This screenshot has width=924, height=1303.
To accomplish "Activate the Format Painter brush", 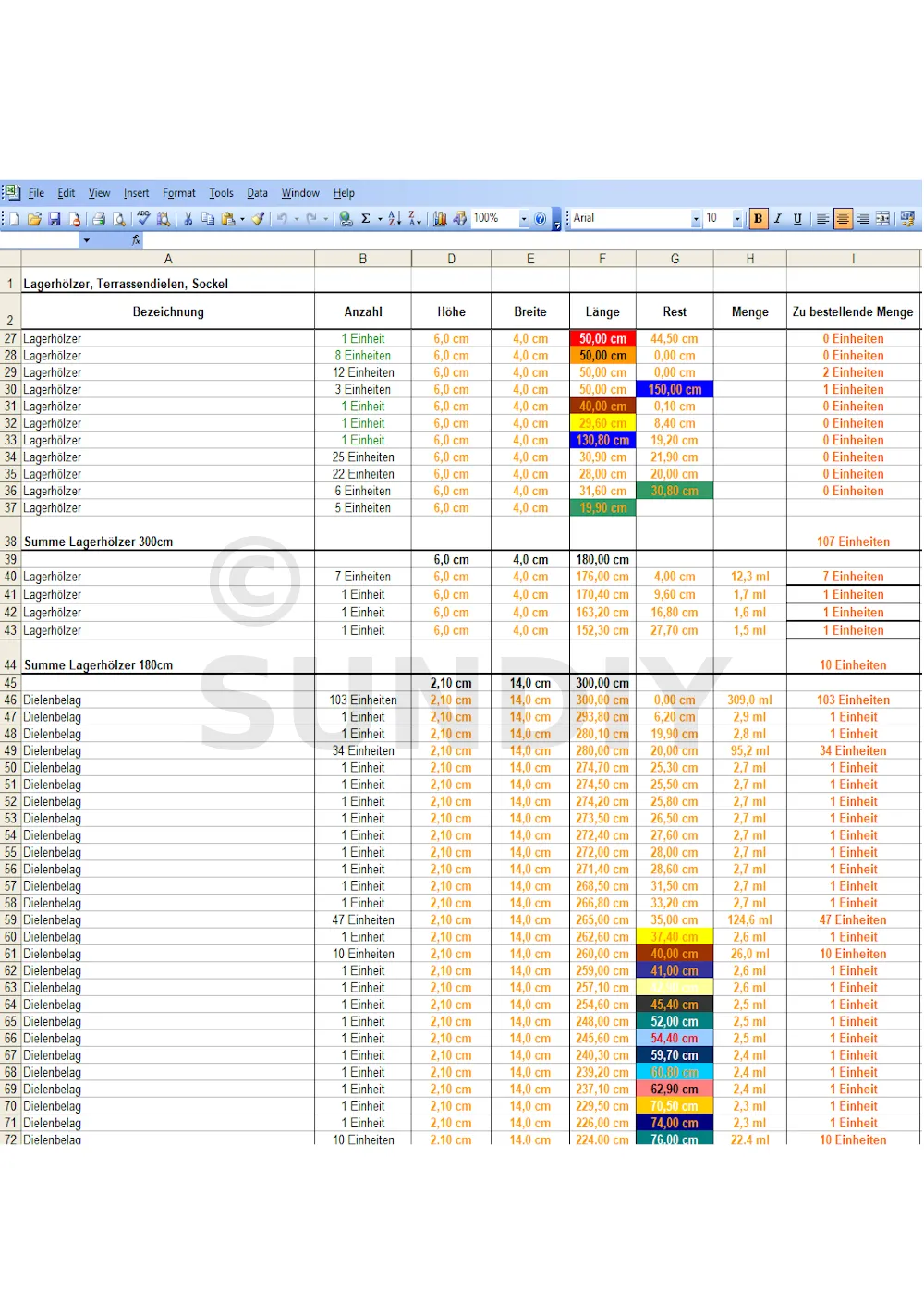I will (x=259, y=219).
